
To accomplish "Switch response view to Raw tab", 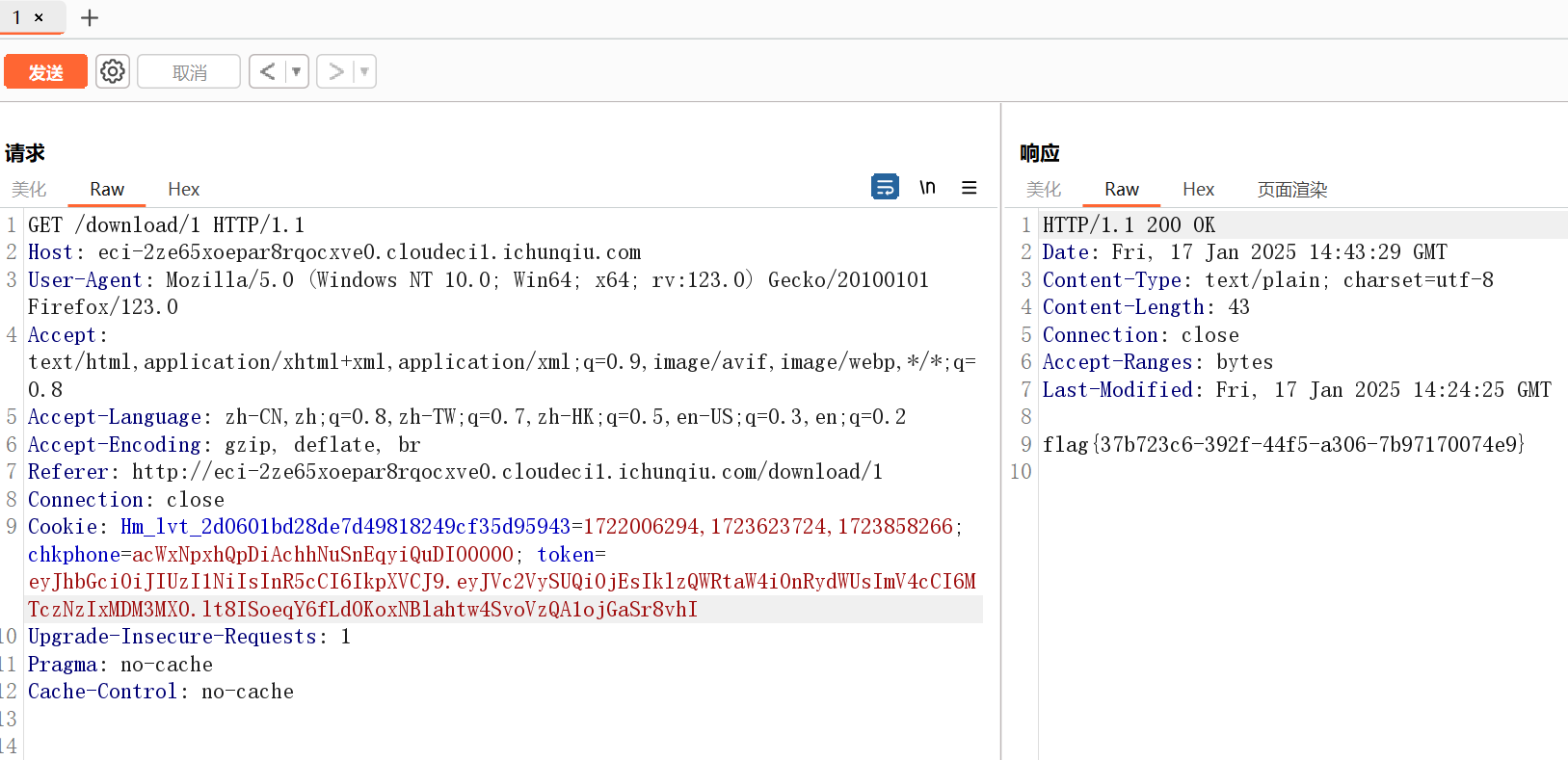I will (1122, 189).
